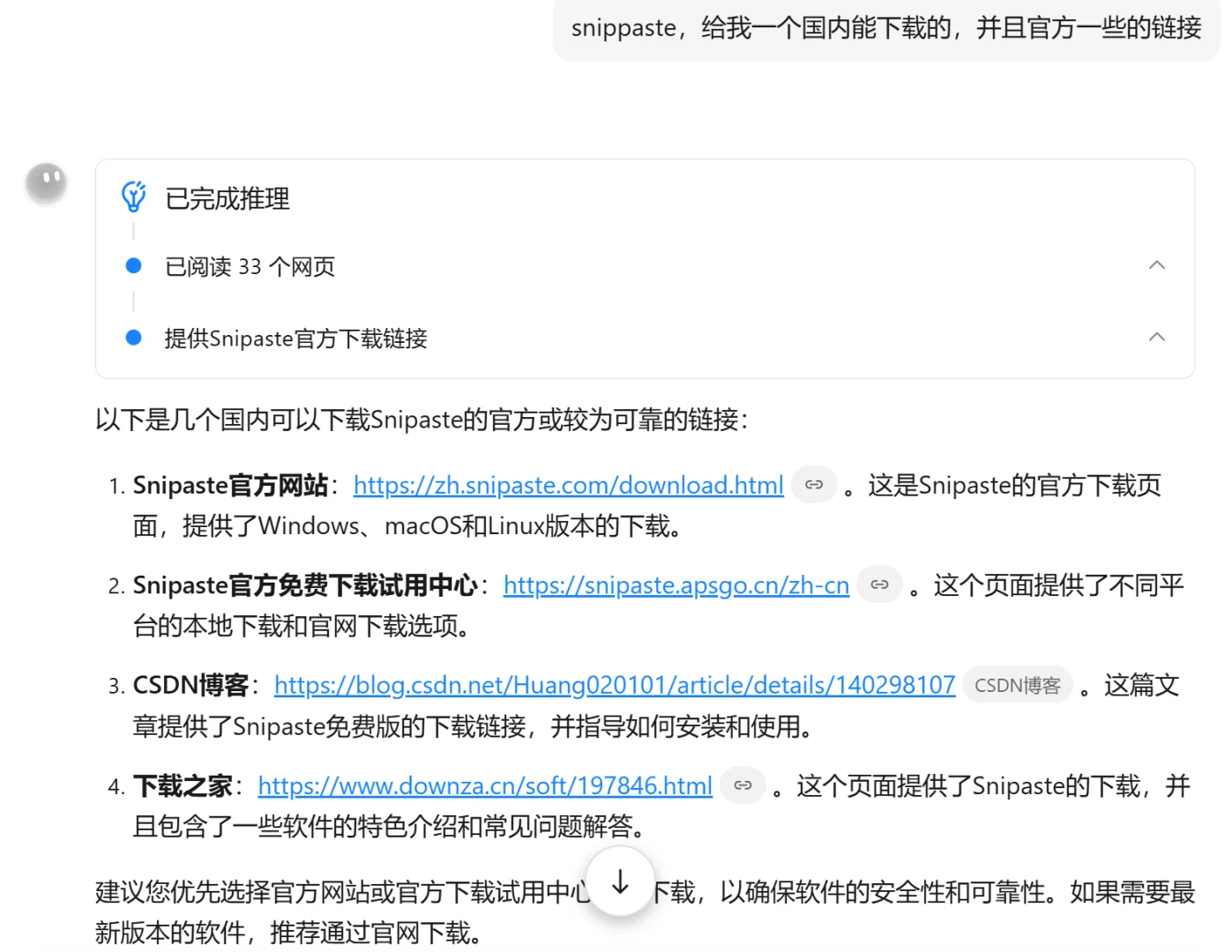Click the scroll-to-bottom arrow button
Image resolution: width=1232 pixels, height=952 pixels.
(619, 881)
